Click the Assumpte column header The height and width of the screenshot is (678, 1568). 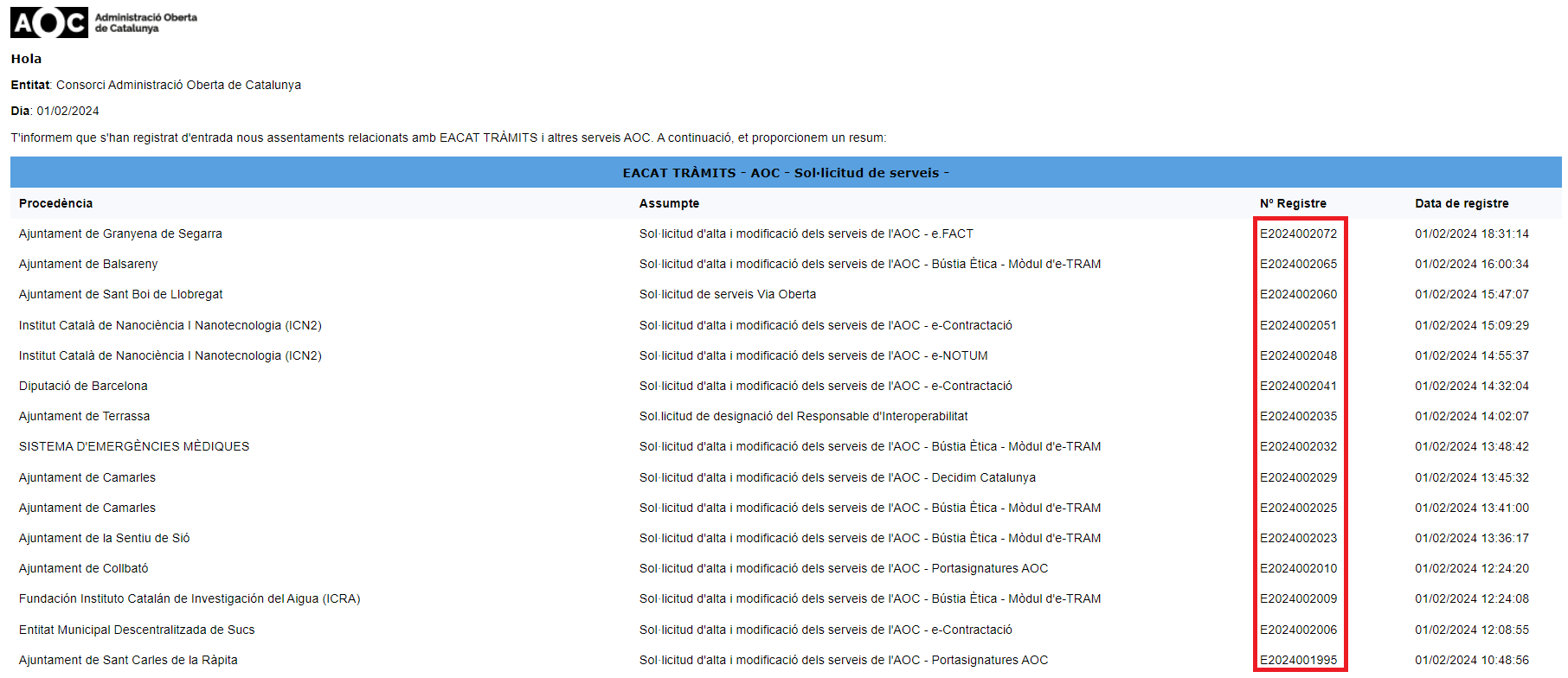(x=669, y=203)
